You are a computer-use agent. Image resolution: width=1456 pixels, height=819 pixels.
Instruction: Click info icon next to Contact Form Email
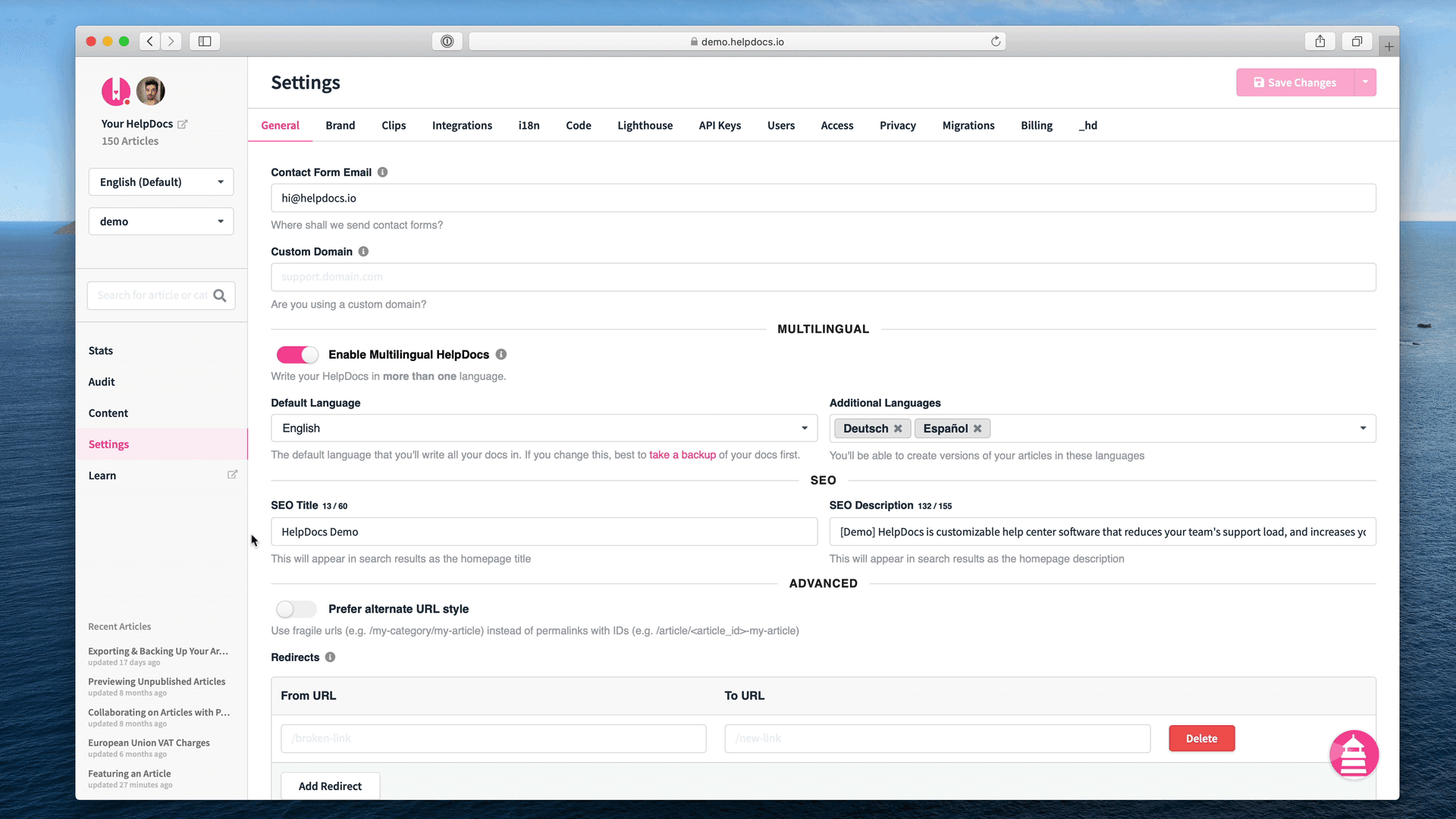tap(383, 172)
